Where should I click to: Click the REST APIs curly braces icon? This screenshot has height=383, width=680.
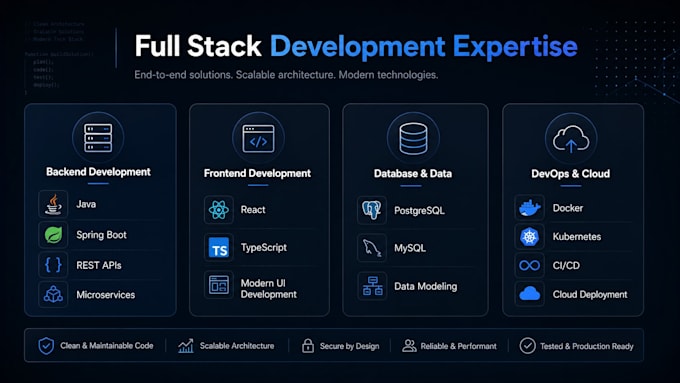pyautogui.click(x=53, y=265)
